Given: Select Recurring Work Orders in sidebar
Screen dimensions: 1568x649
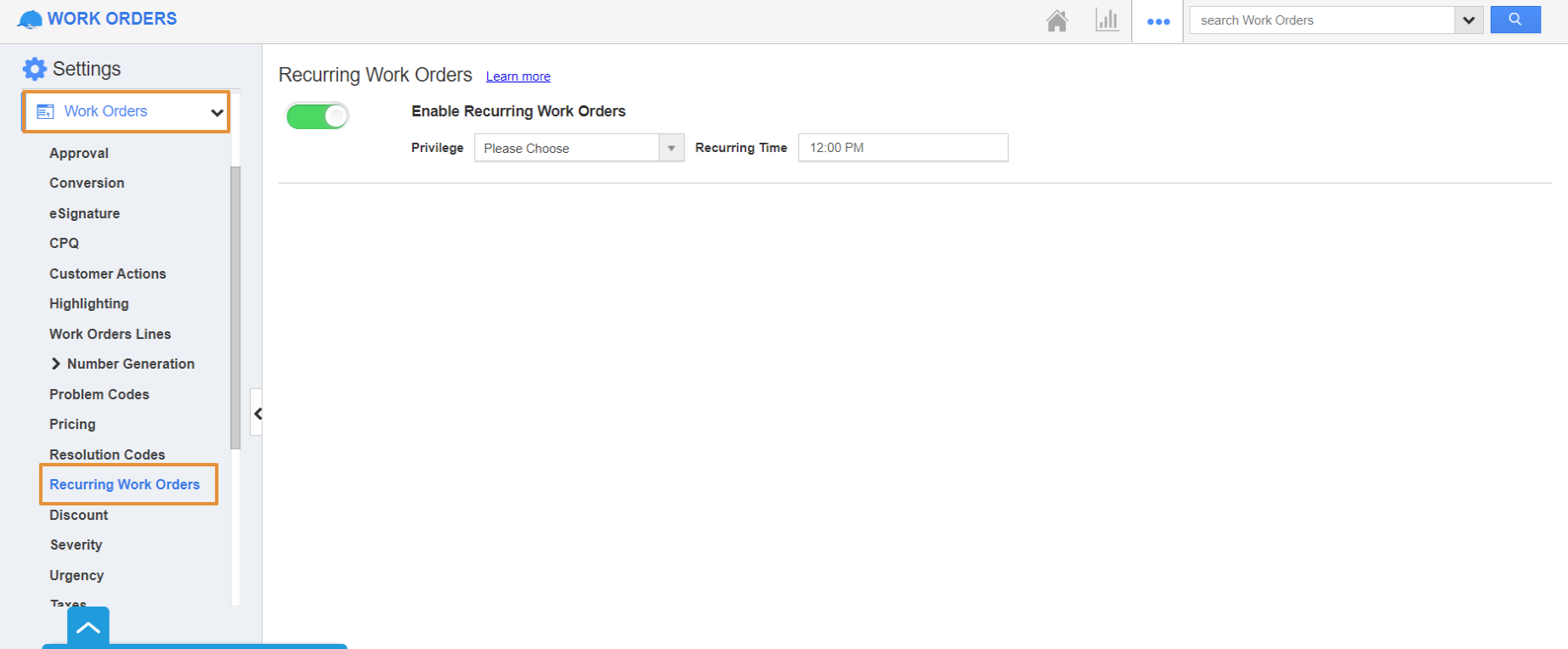Looking at the screenshot, I should pyautogui.click(x=125, y=484).
